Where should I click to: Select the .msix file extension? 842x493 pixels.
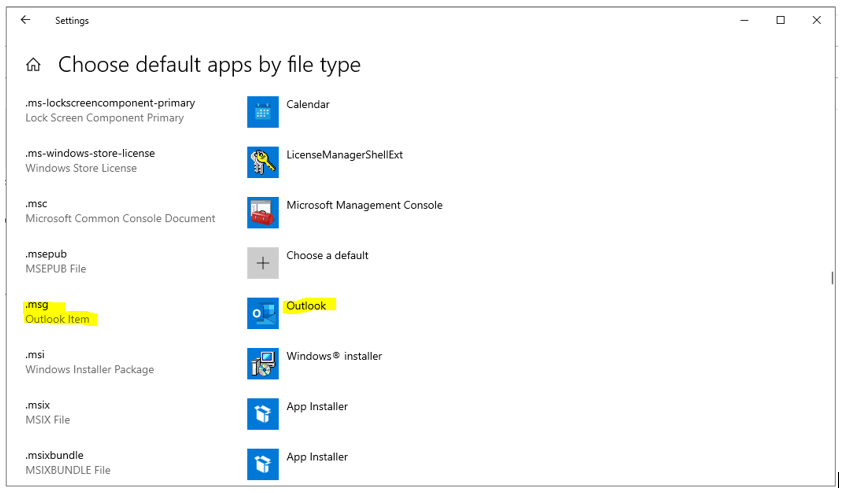click(x=38, y=405)
